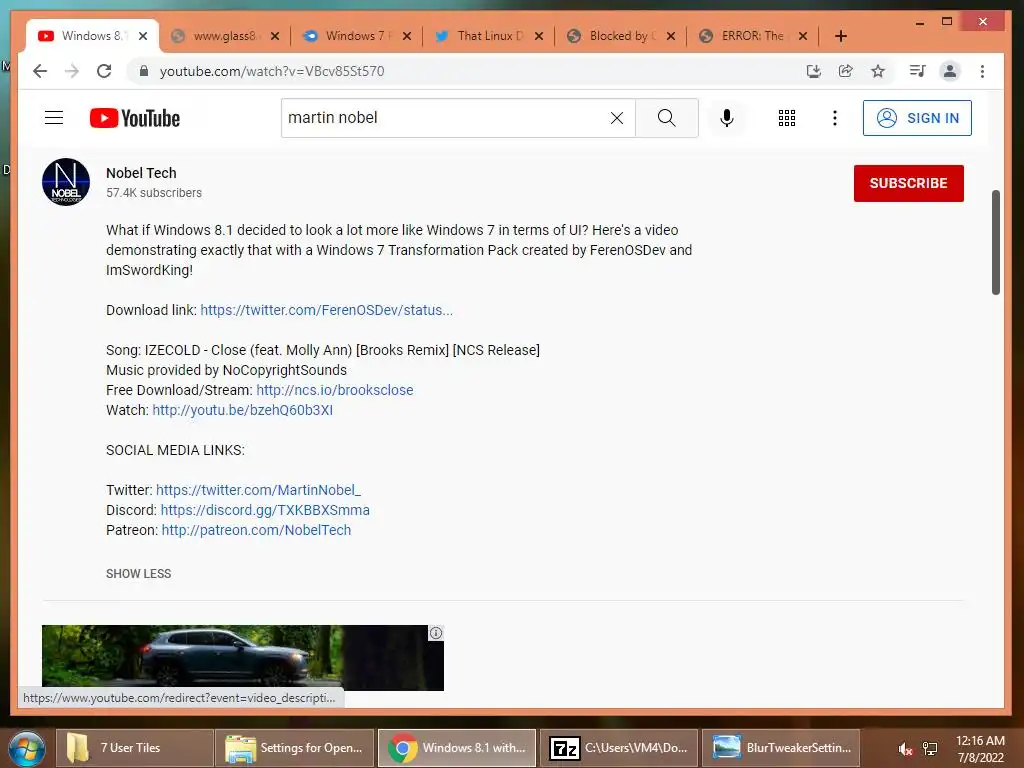The width and height of the screenshot is (1024, 768).
Task: Open a new tab with the plus button
Action: 841,36
